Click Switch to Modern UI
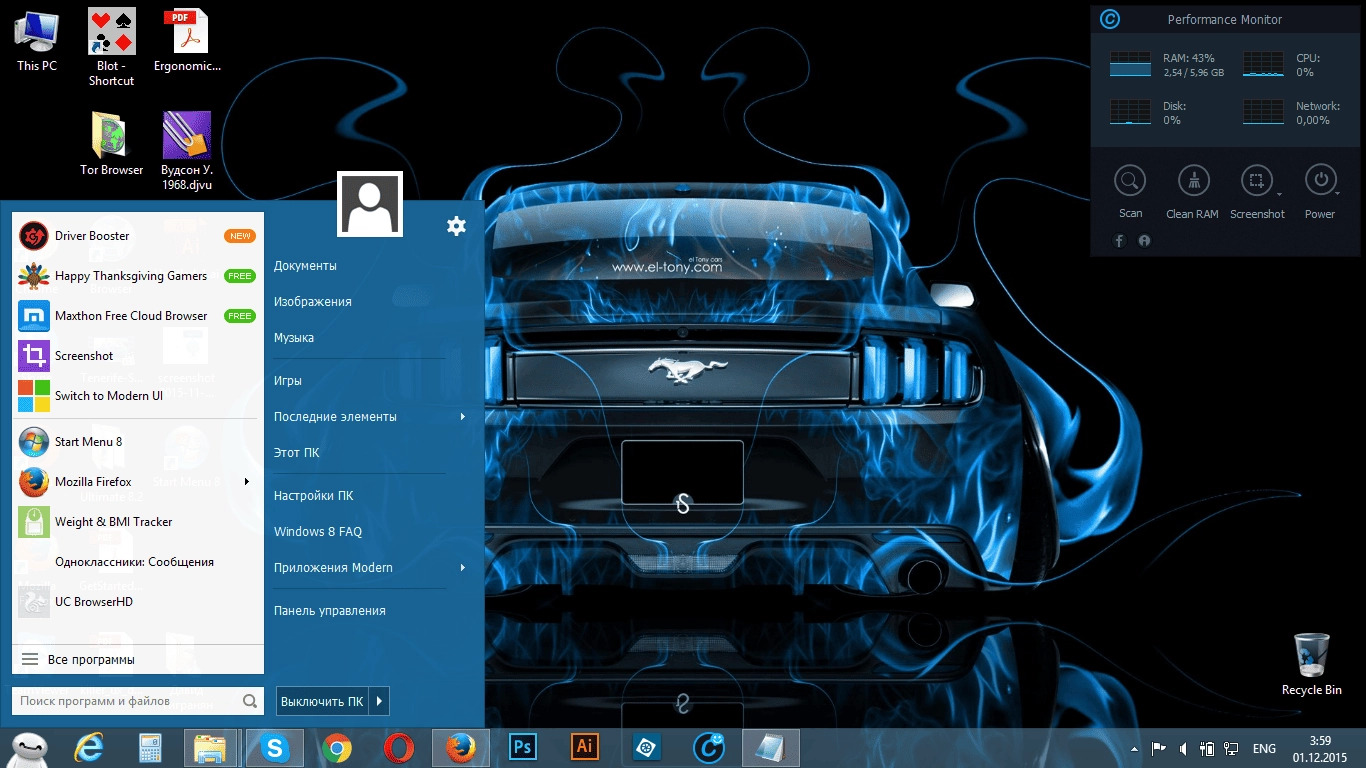Screen dimensions: 1366x768 pyautogui.click(x=138, y=396)
